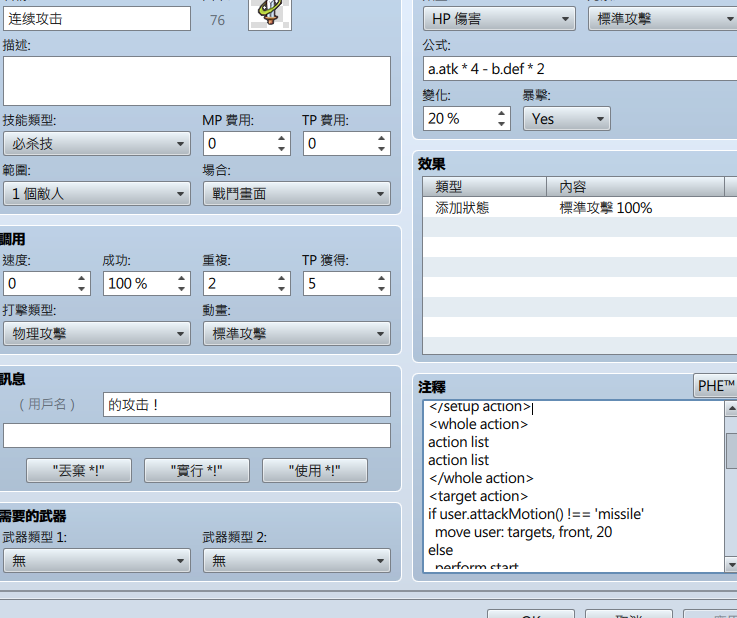The image size is (737, 618).
Task: Click the notes scrollbar down arrow
Action: tap(731, 564)
